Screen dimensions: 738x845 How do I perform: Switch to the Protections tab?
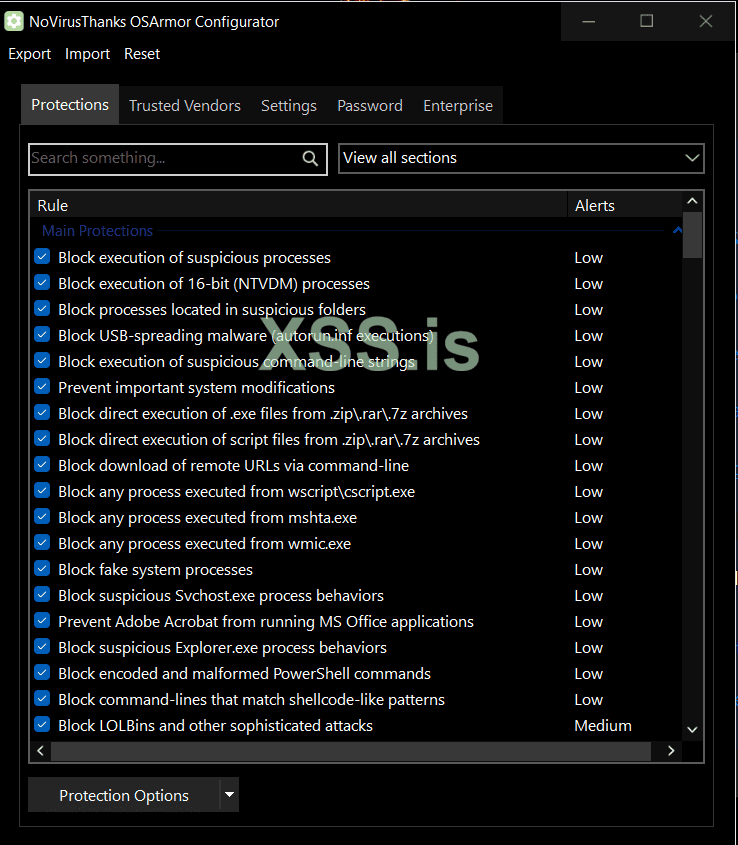70,105
